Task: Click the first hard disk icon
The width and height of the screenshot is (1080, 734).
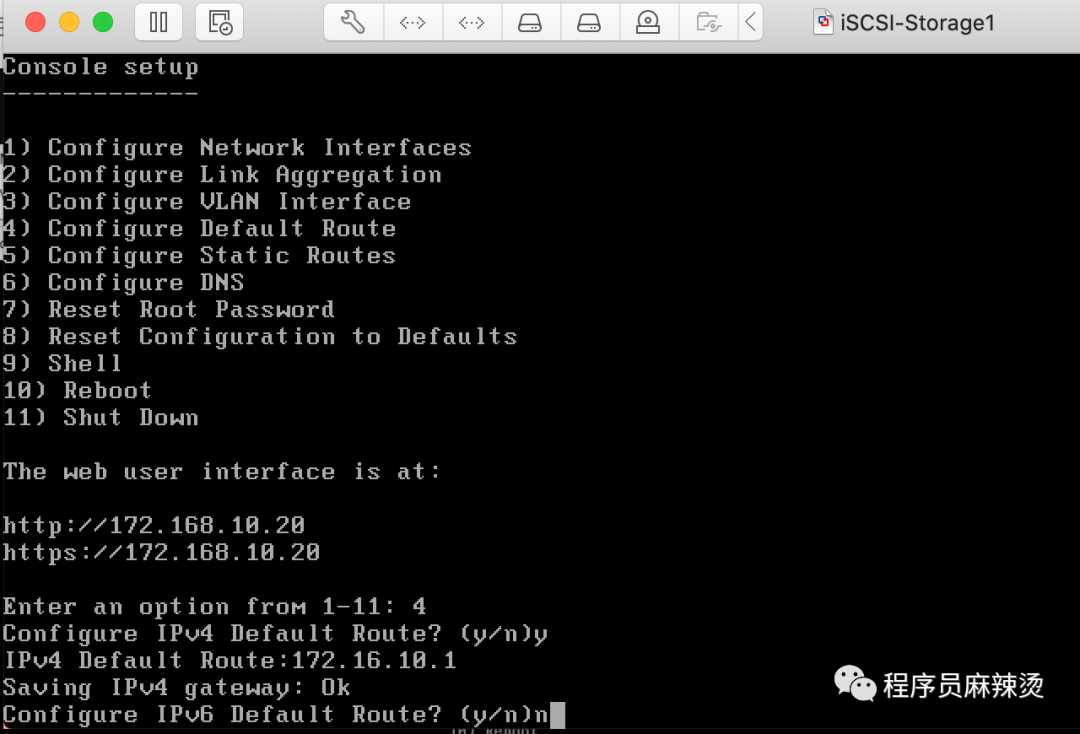Action: (x=530, y=22)
